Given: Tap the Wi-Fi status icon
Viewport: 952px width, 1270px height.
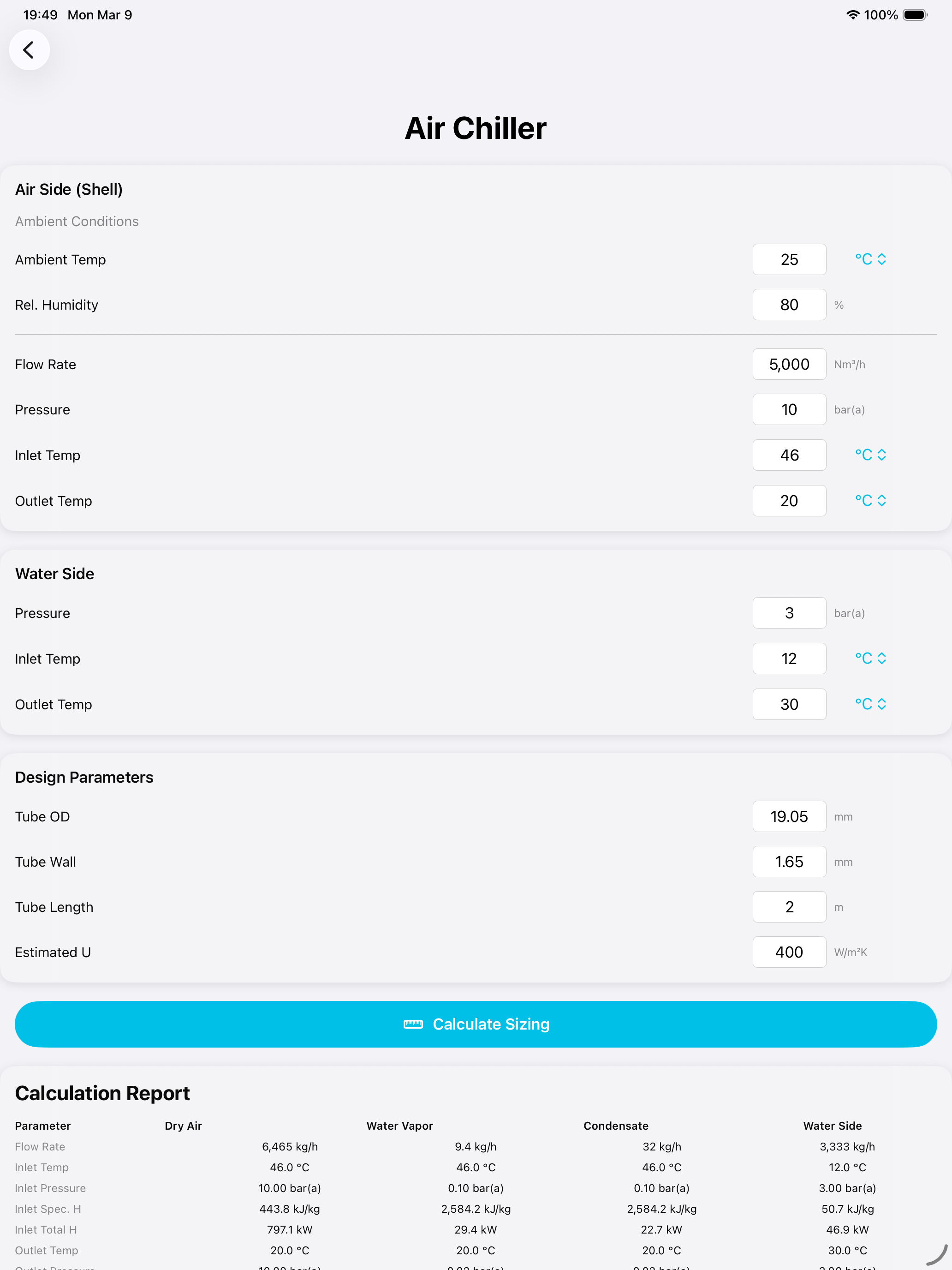Looking at the screenshot, I should 853,15.
